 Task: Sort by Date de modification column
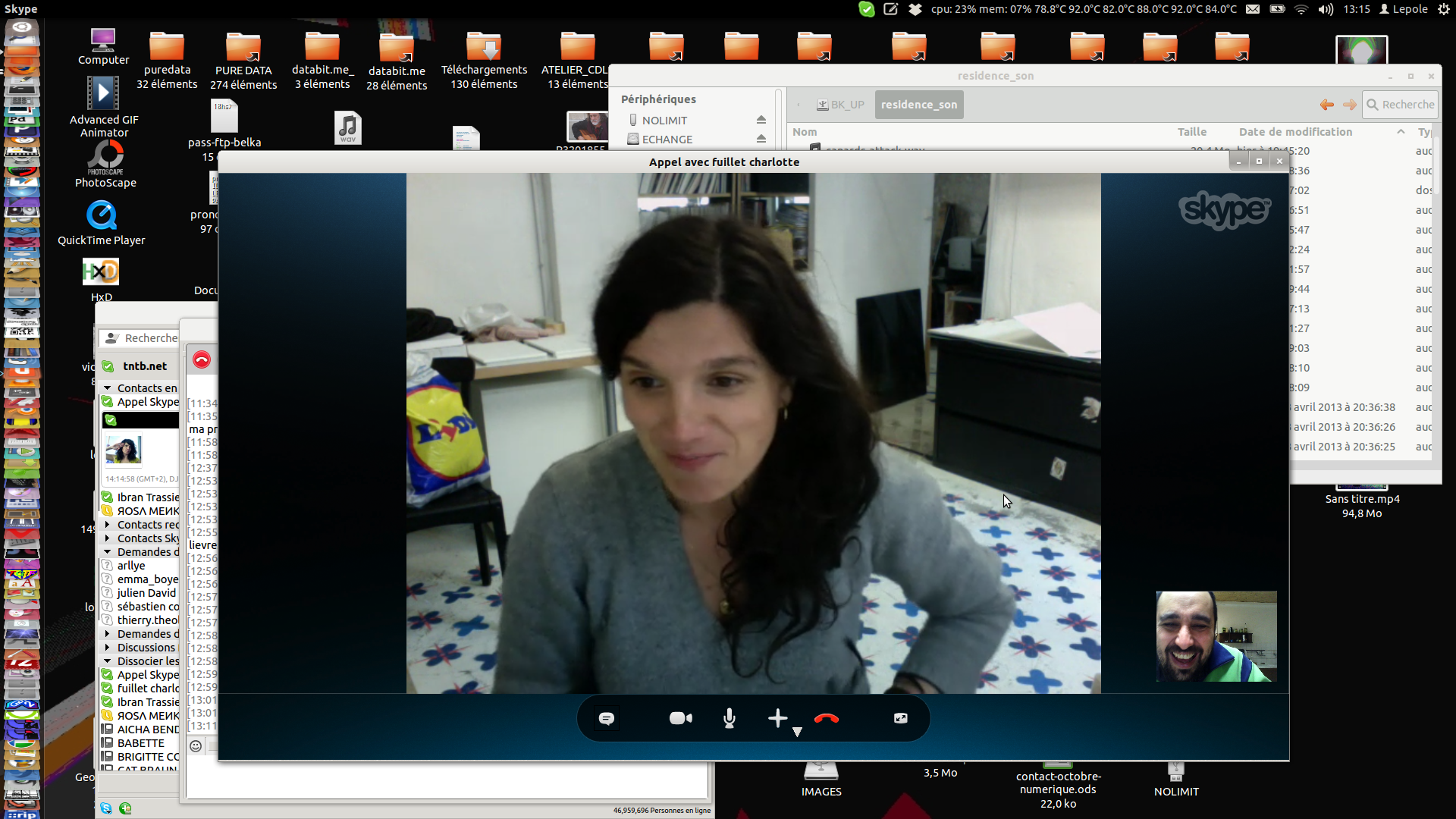pyautogui.click(x=1295, y=132)
